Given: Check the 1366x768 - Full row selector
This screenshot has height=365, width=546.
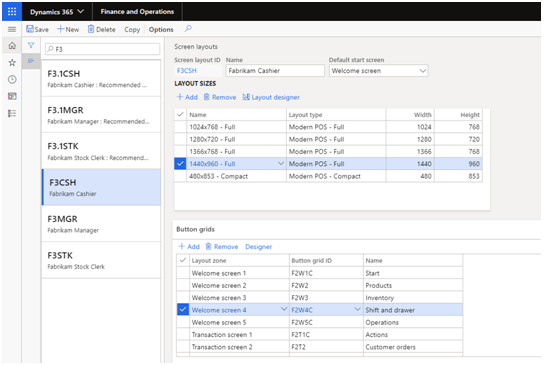Looking at the screenshot, I should [180, 152].
